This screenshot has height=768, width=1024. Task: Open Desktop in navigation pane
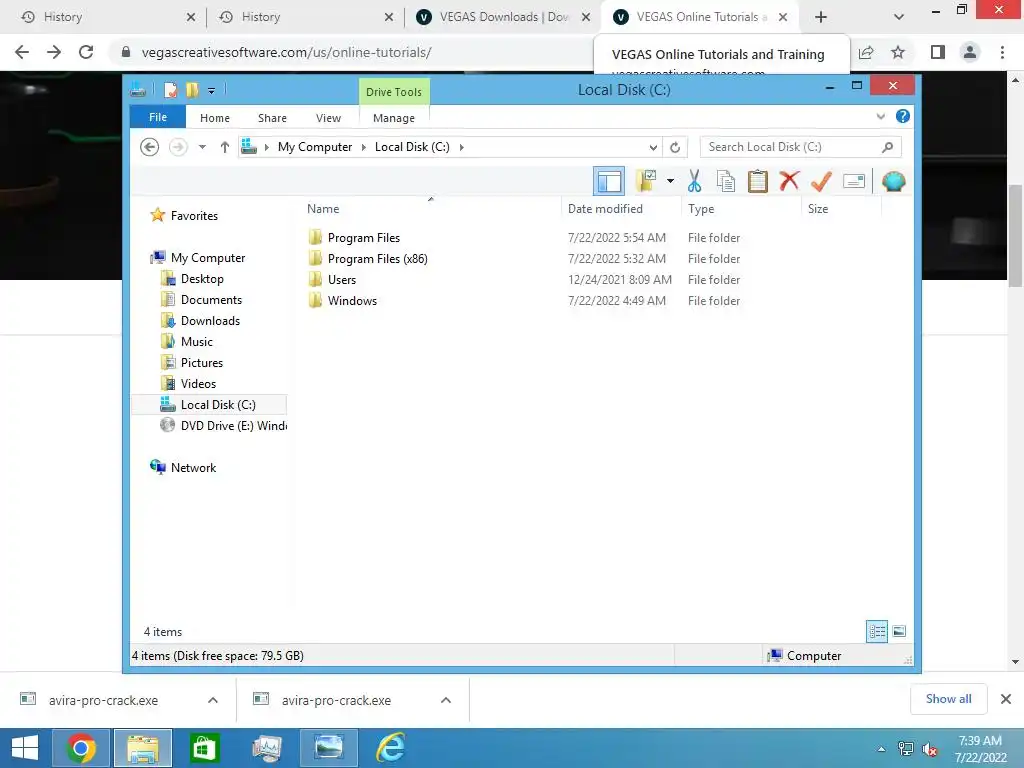tap(202, 279)
